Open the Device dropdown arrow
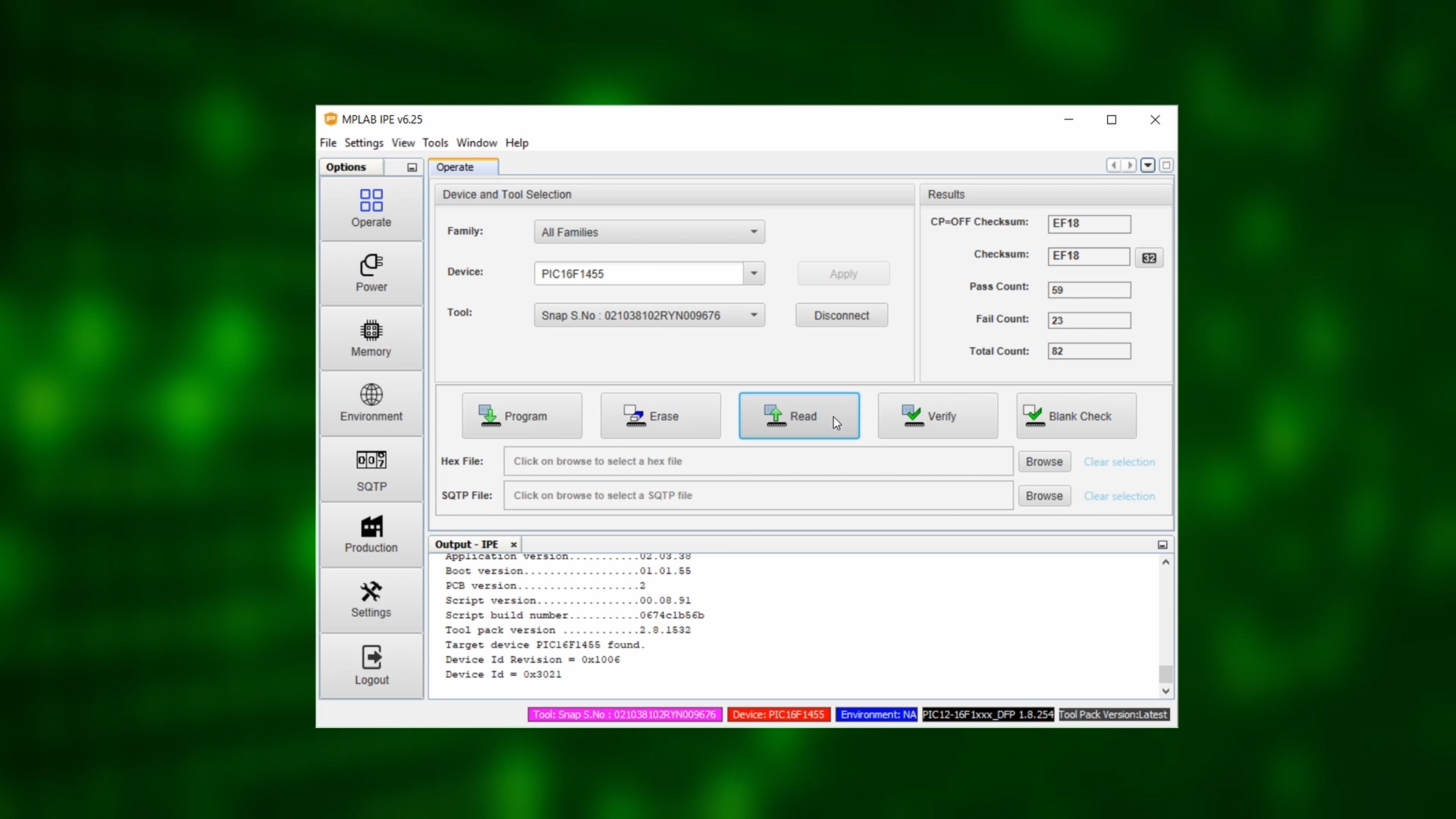 (754, 274)
